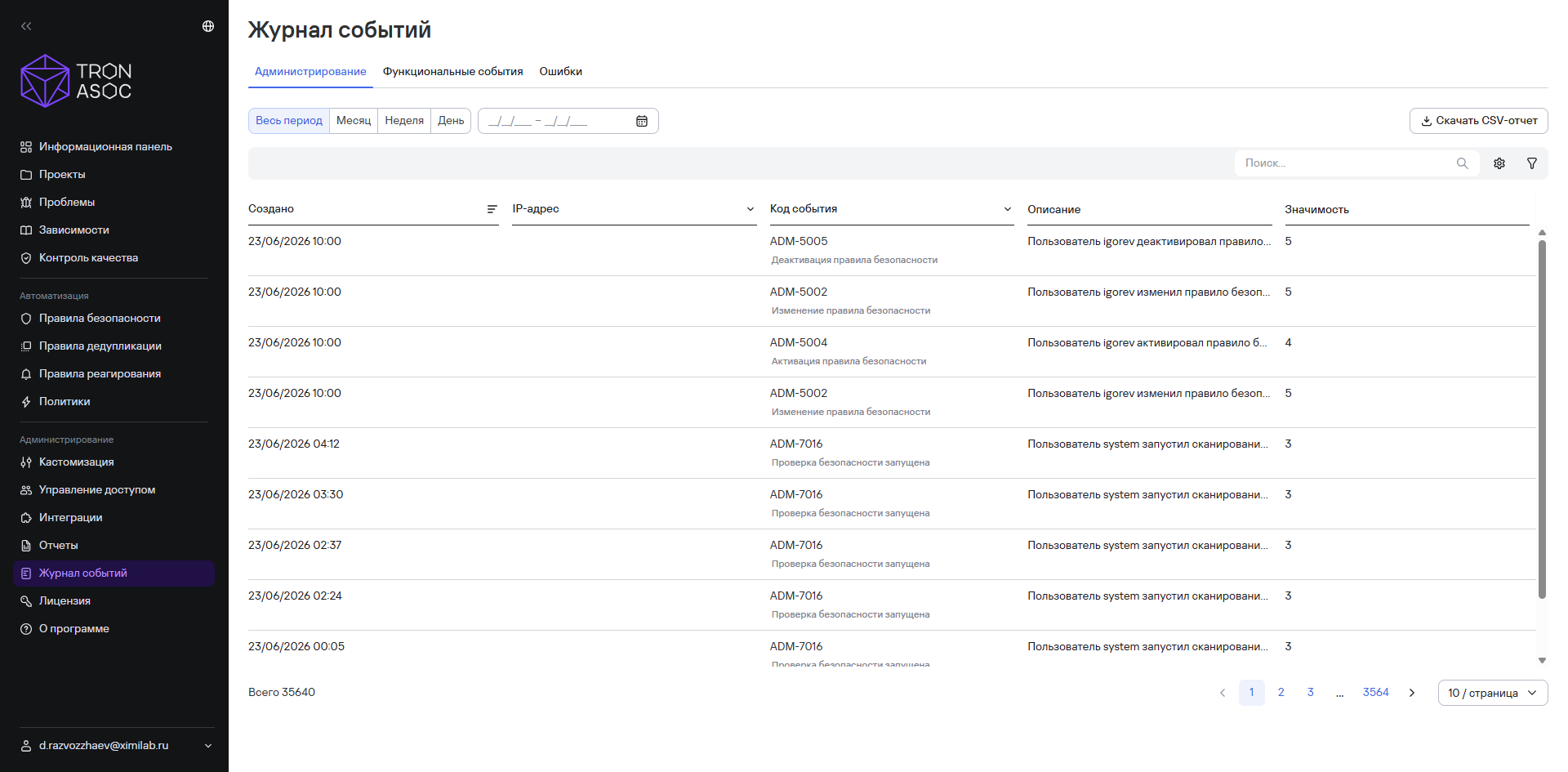Select the День period option
Image resolution: width=1568 pixels, height=772 pixels.
451,121
